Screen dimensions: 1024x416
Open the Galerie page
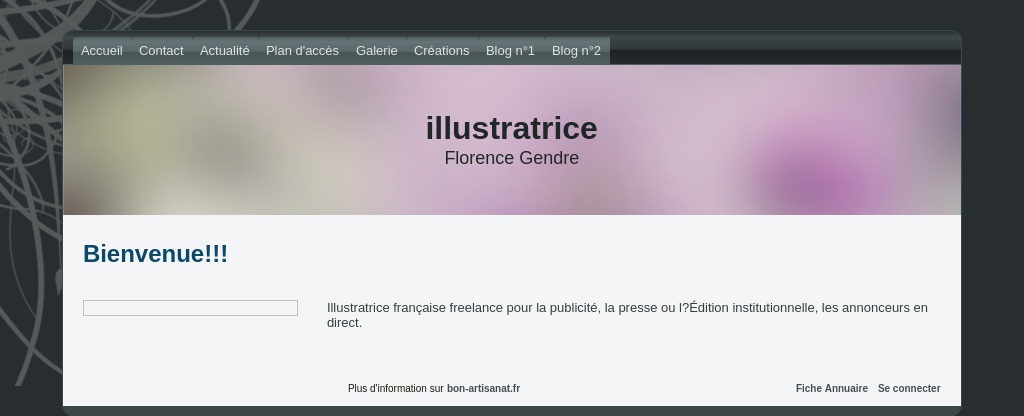point(377,51)
